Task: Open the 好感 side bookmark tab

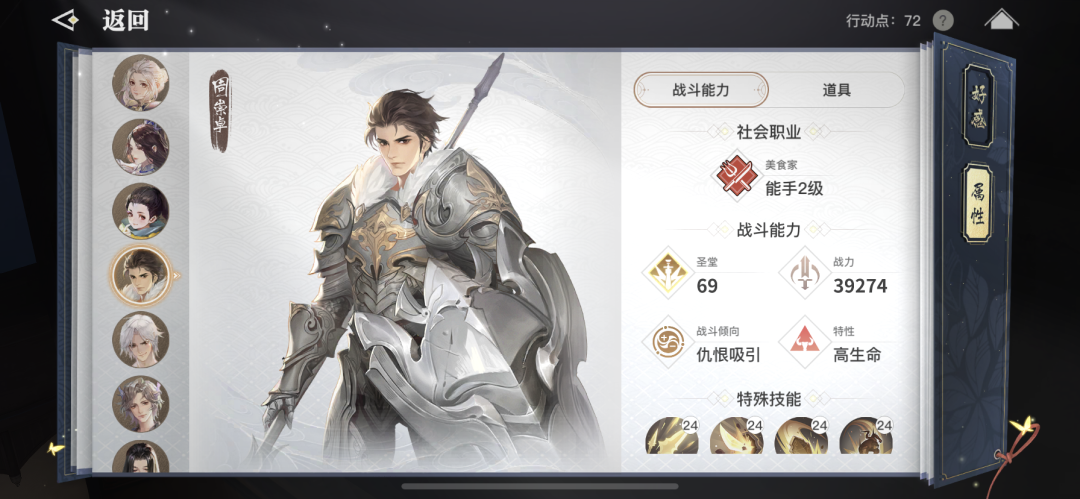Action: click(979, 106)
